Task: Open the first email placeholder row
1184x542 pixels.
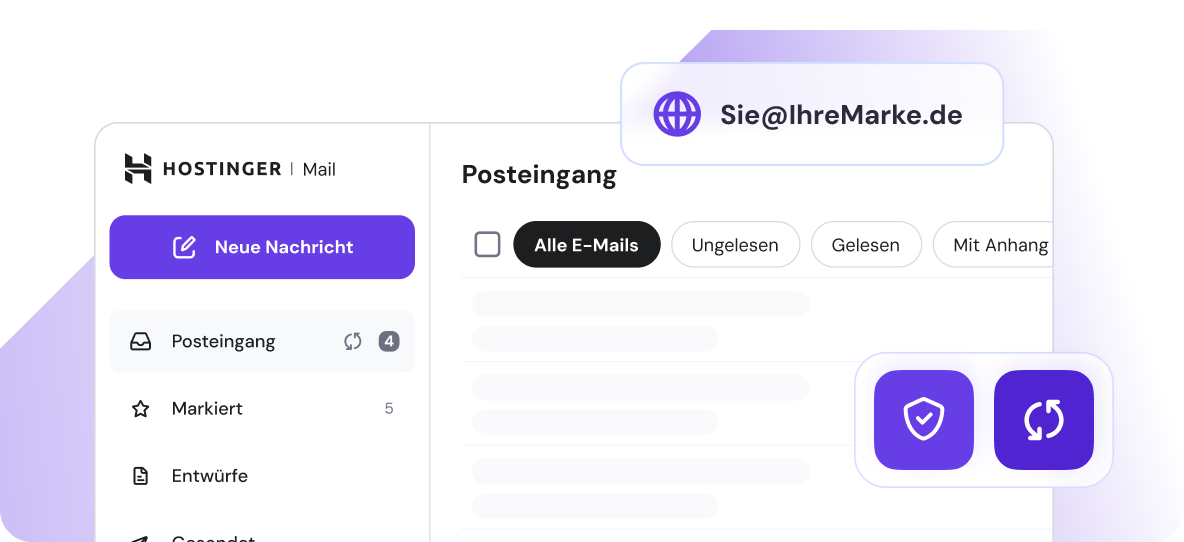Action: point(640,320)
